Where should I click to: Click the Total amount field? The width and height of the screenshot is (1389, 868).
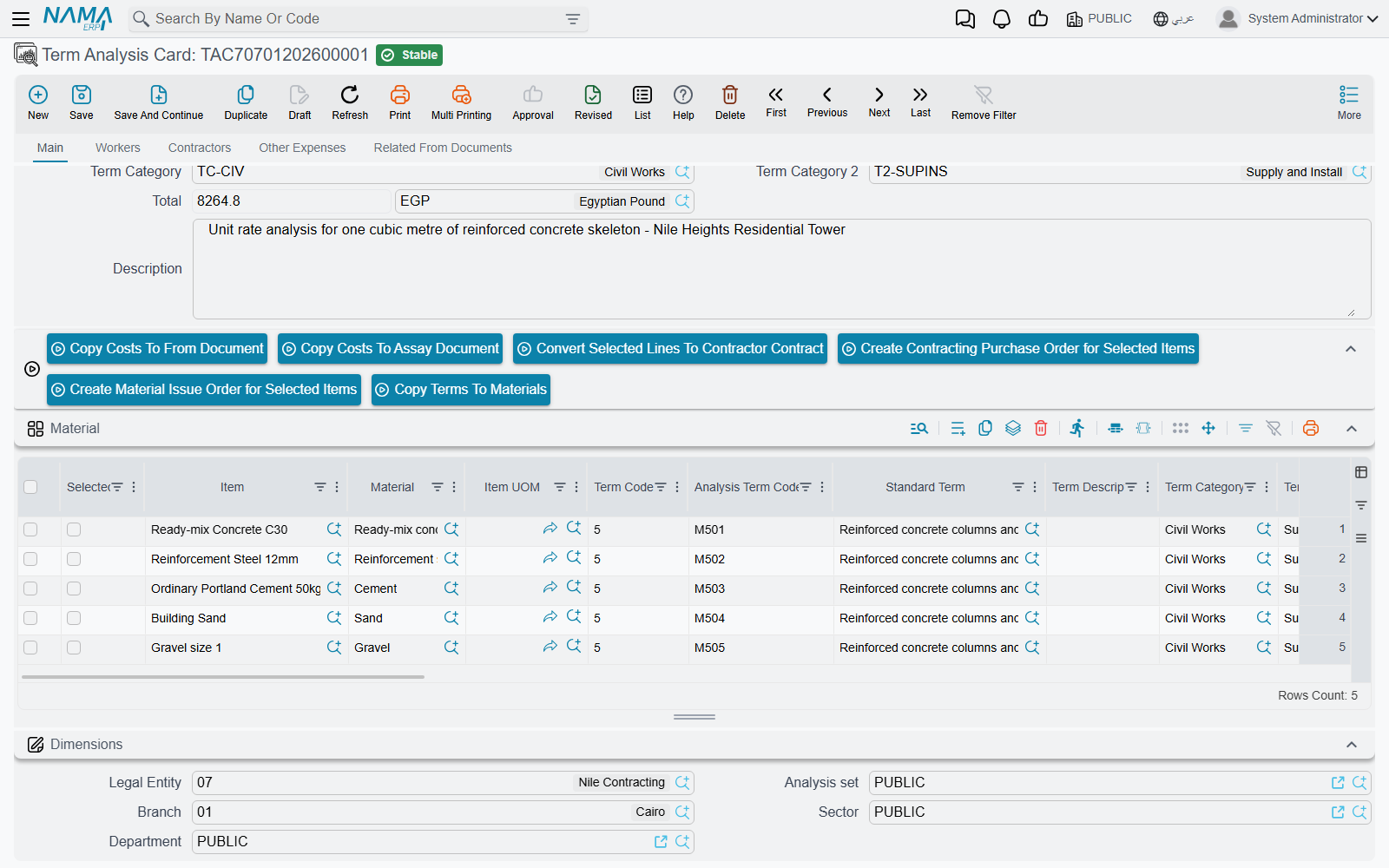[x=291, y=201]
